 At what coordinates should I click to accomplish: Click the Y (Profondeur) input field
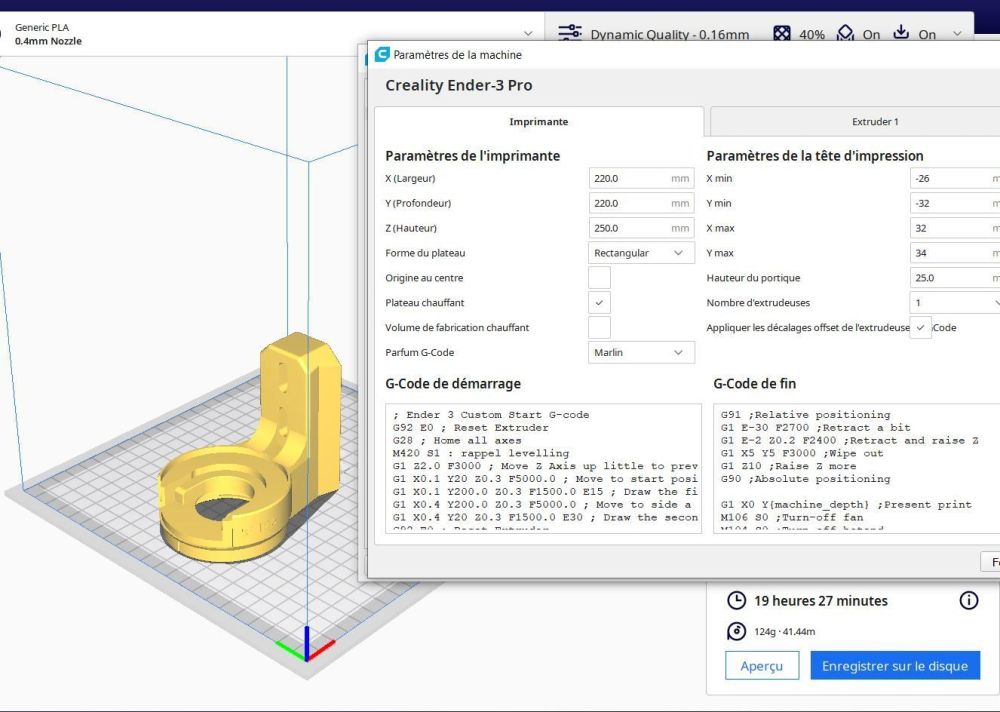click(x=641, y=203)
